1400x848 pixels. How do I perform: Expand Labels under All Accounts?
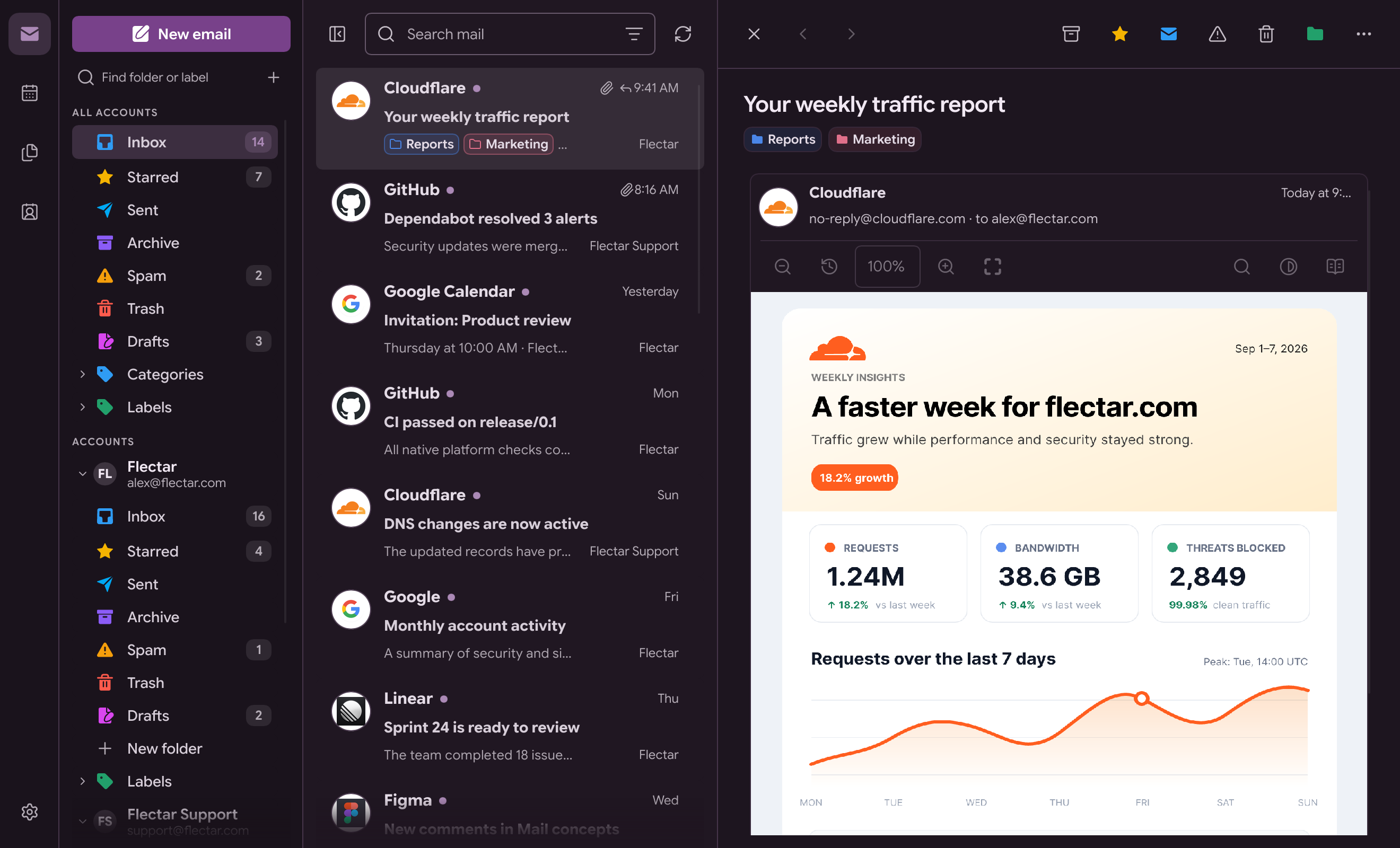pyautogui.click(x=82, y=407)
